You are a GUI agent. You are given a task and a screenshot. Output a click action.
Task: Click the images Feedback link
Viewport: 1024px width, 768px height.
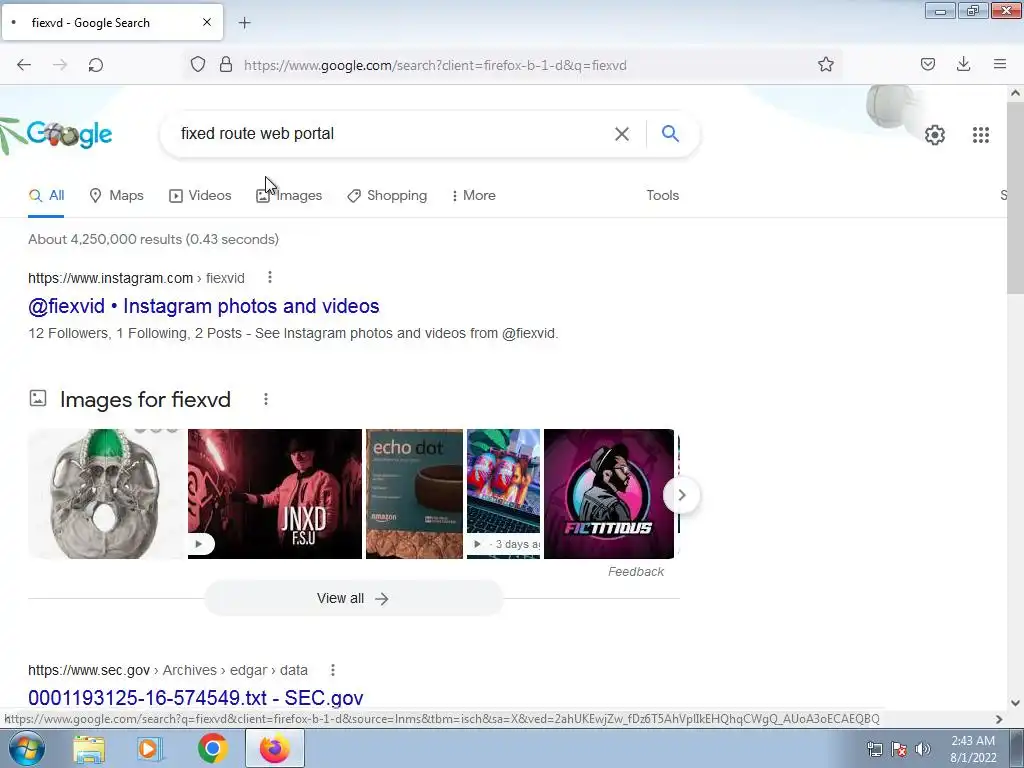(635, 571)
